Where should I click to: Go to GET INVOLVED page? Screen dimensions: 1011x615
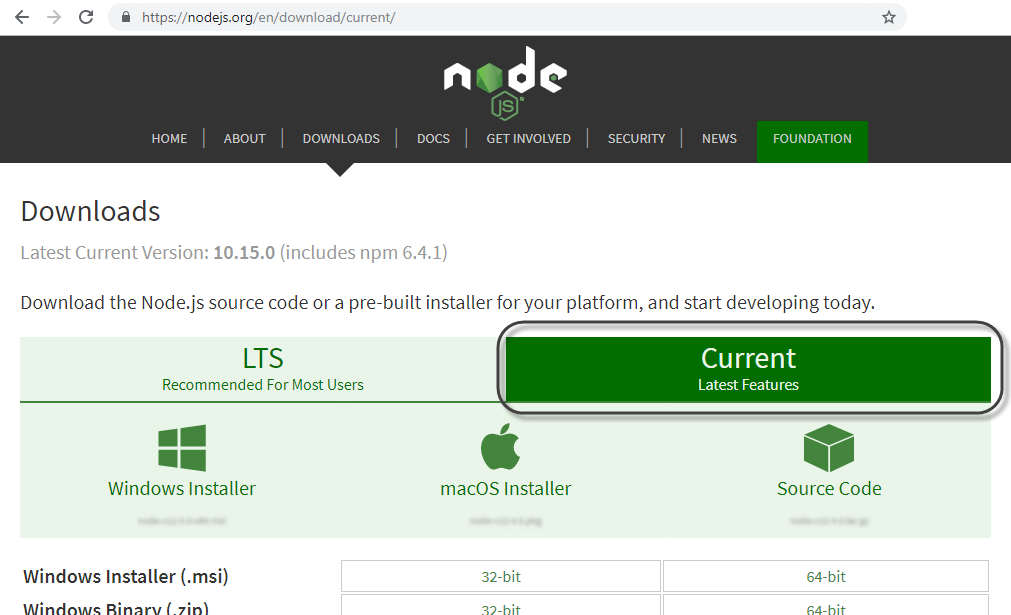(528, 139)
